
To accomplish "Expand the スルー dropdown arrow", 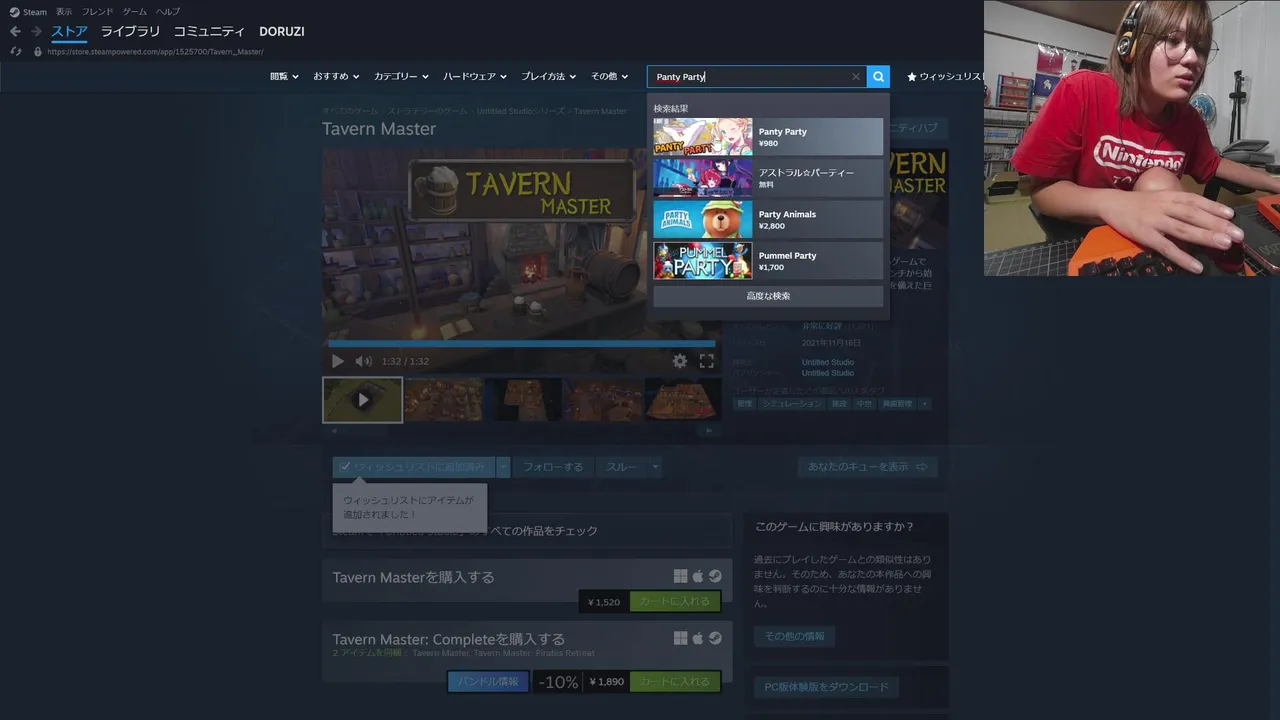I will [656, 467].
